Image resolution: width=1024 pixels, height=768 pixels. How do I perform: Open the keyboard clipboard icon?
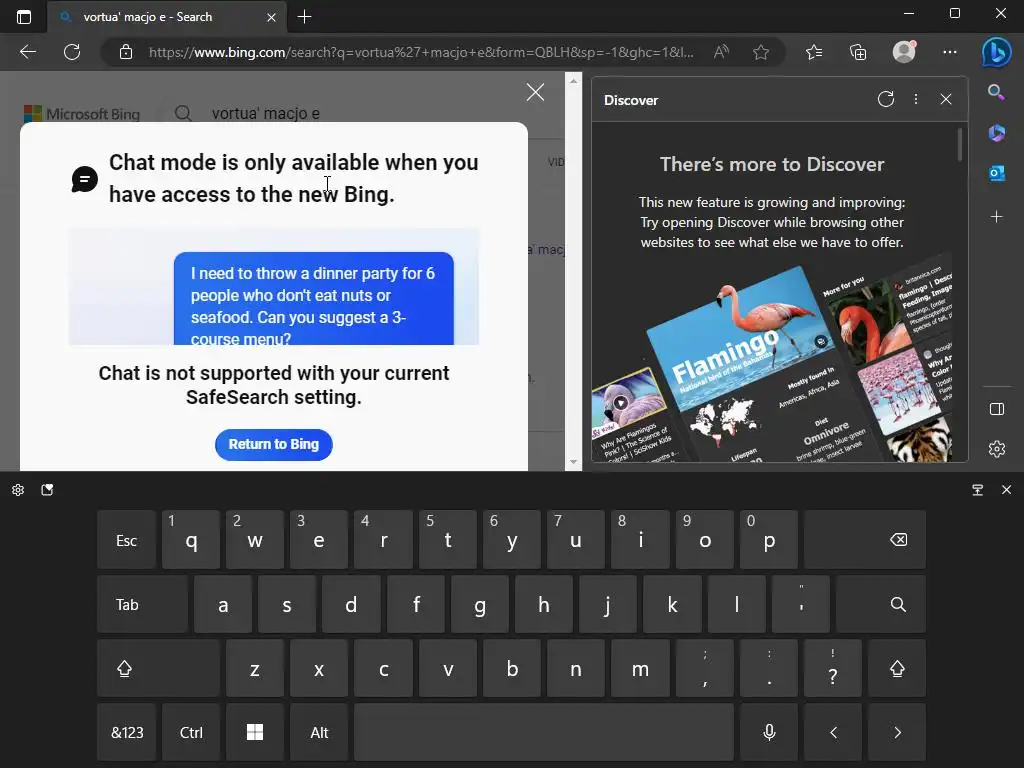coord(47,490)
